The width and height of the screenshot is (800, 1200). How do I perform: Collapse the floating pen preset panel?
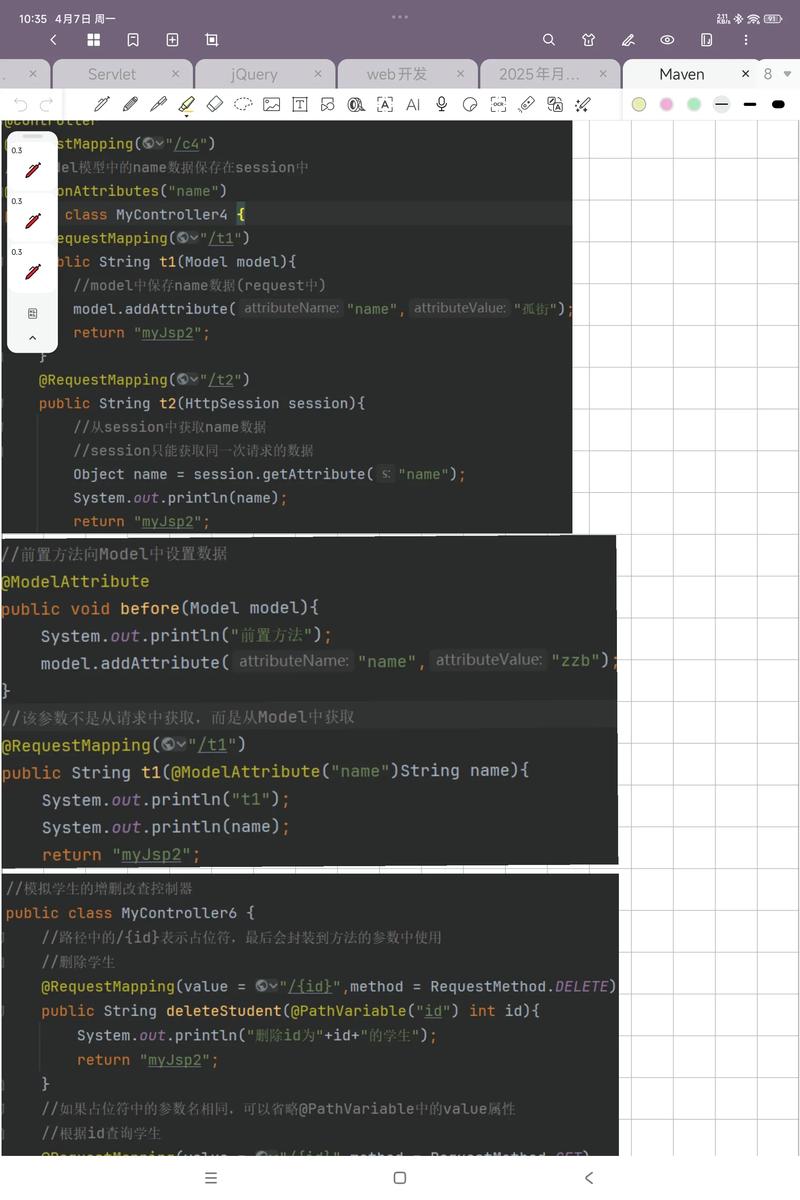point(32,338)
